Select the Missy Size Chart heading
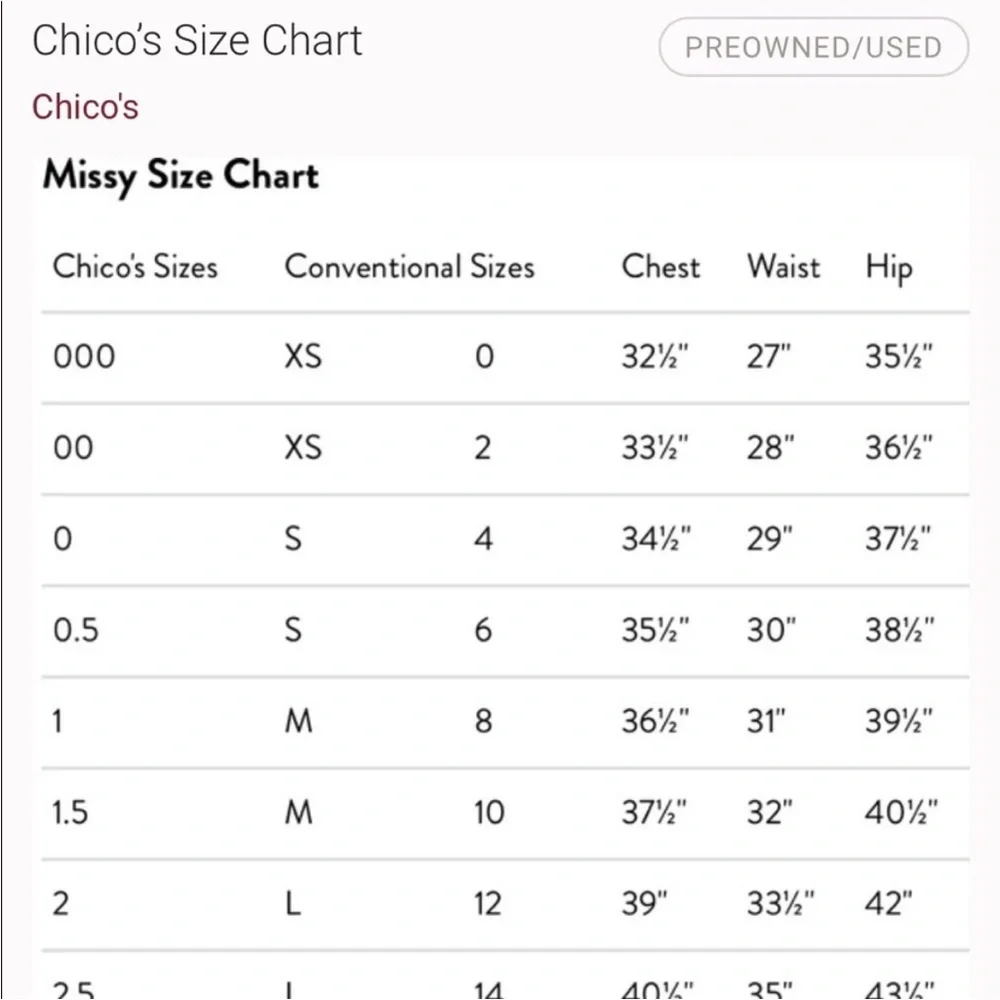The height and width of the screenshot is (1000, 1000). [x=180, y=175]
